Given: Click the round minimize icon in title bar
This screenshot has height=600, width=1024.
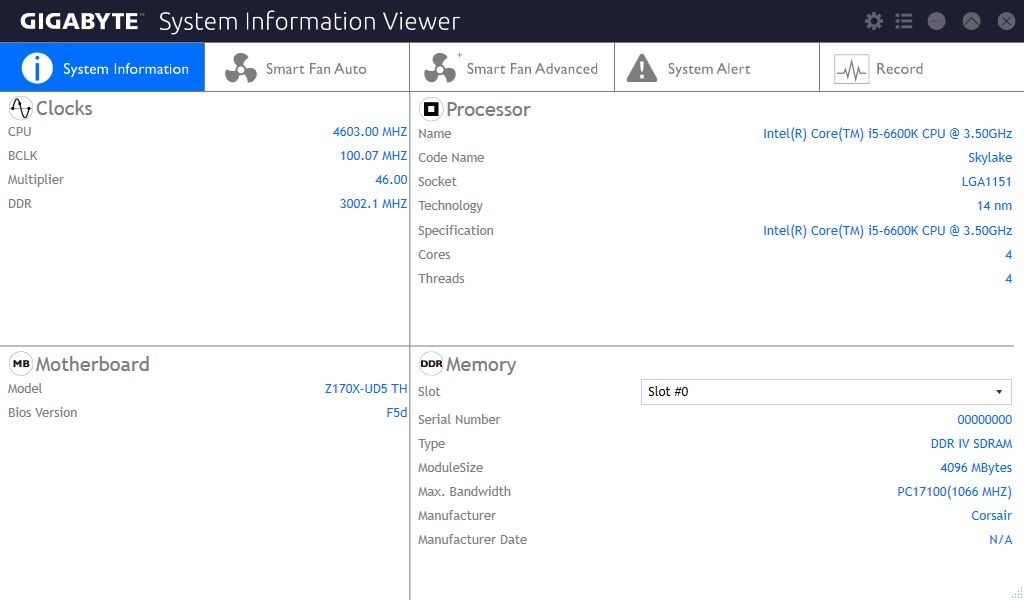Looking at the screenshot, I should click(936, 21).
